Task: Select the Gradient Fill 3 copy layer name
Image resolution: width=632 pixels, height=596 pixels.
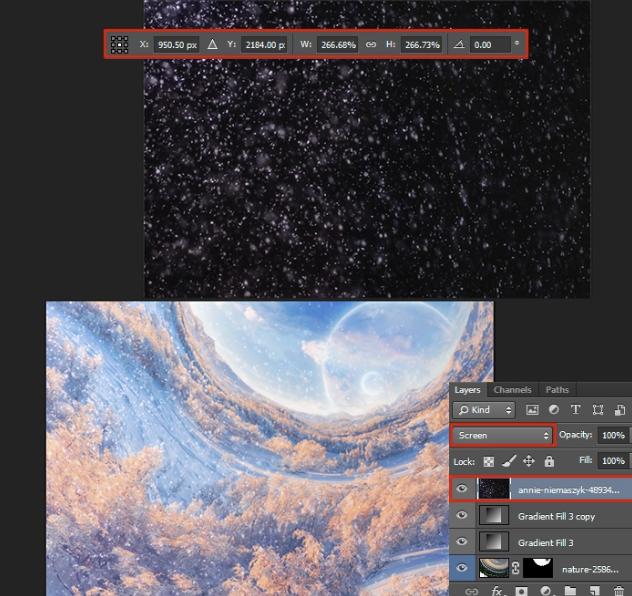Action: 556,517
